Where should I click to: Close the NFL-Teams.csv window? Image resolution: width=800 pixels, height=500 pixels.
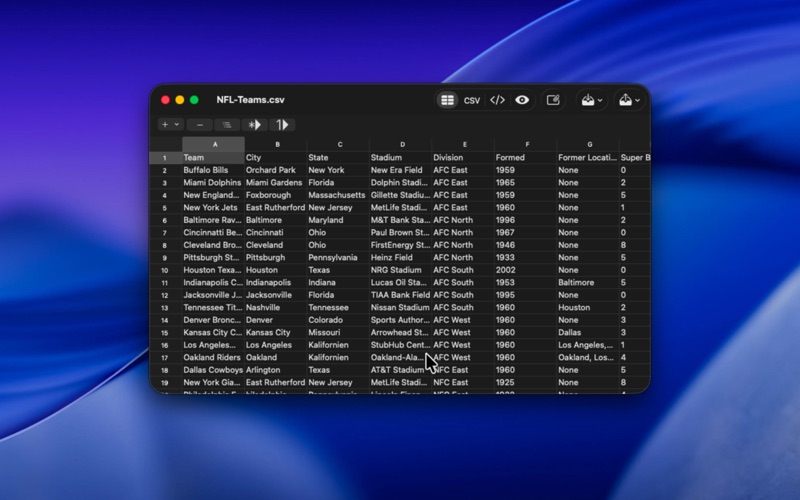tap(165, 100)
